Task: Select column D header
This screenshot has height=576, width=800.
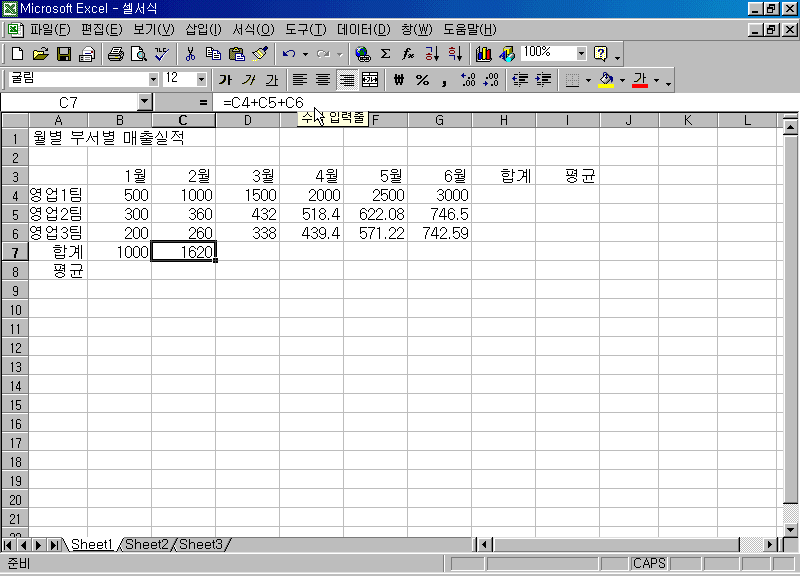Action: 247,120
